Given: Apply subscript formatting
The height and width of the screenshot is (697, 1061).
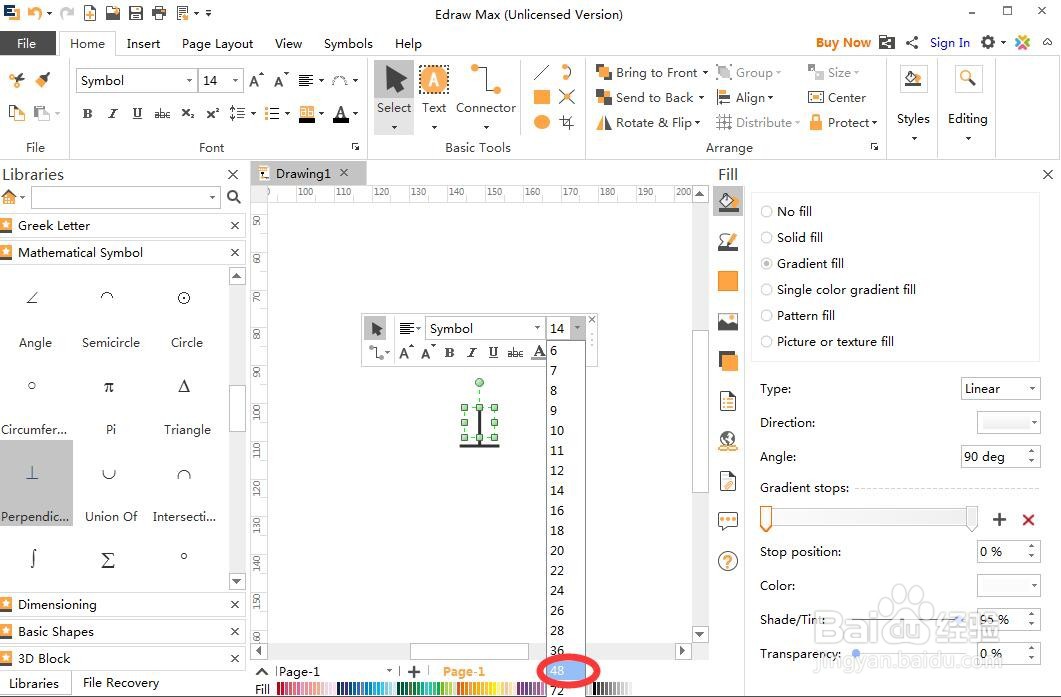Looking at the screenshot, I should [x=187, y=113].
